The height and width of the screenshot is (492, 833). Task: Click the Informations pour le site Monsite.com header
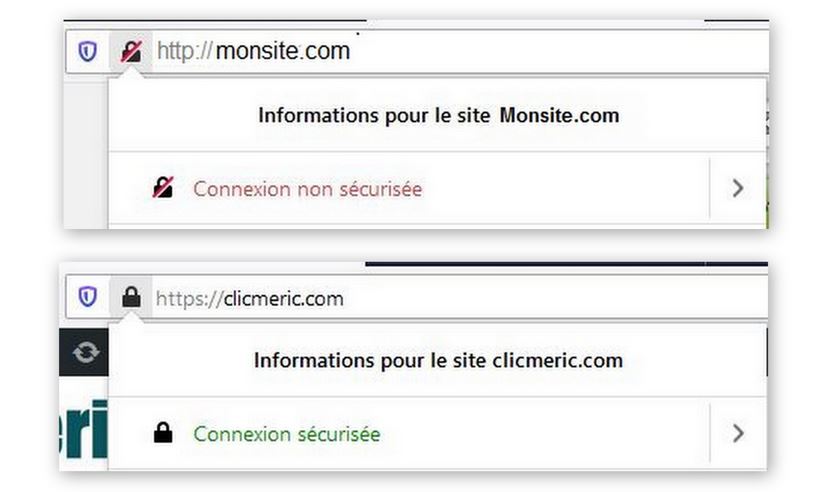pyautogui.click(x=438, y=115)
